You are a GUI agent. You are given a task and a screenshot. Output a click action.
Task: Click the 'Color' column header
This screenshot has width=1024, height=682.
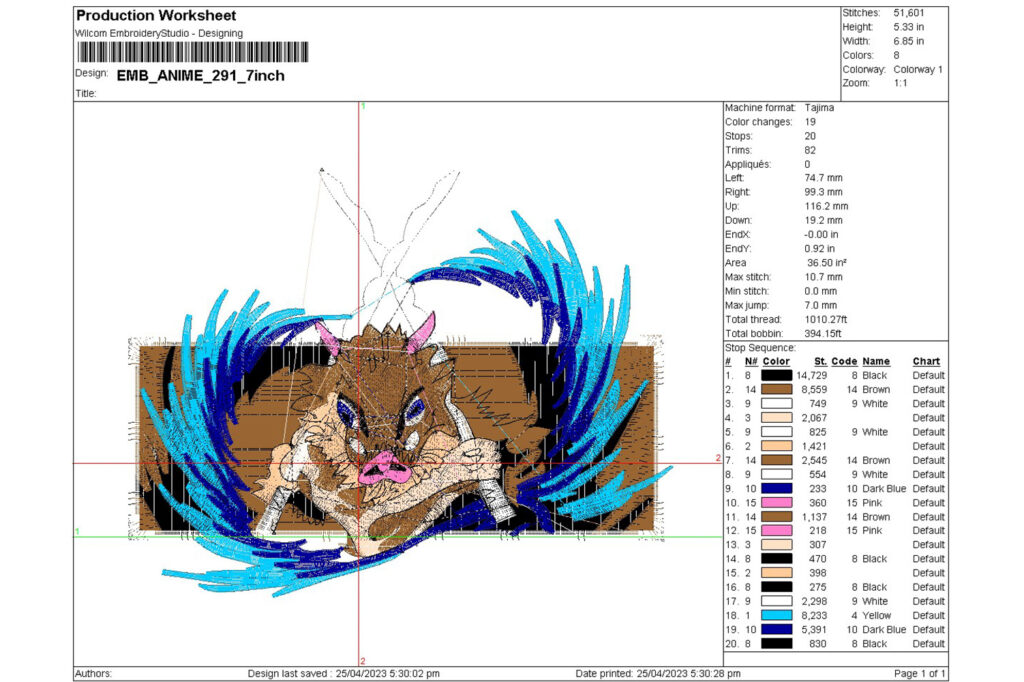[x=776, y=361]
